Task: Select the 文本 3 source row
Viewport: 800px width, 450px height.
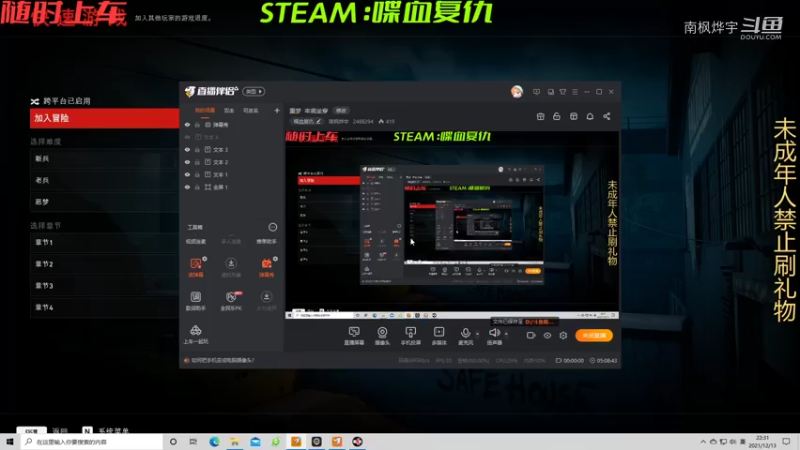Action: pos(232,149)
